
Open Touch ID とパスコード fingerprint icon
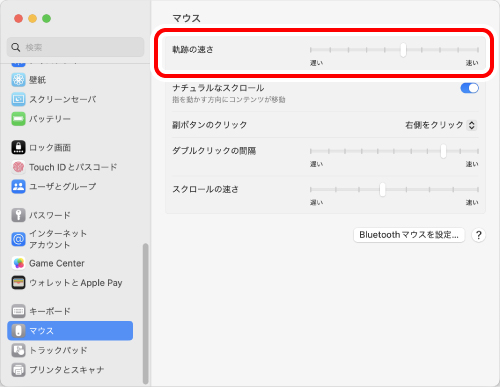click(x=18, y=167)
